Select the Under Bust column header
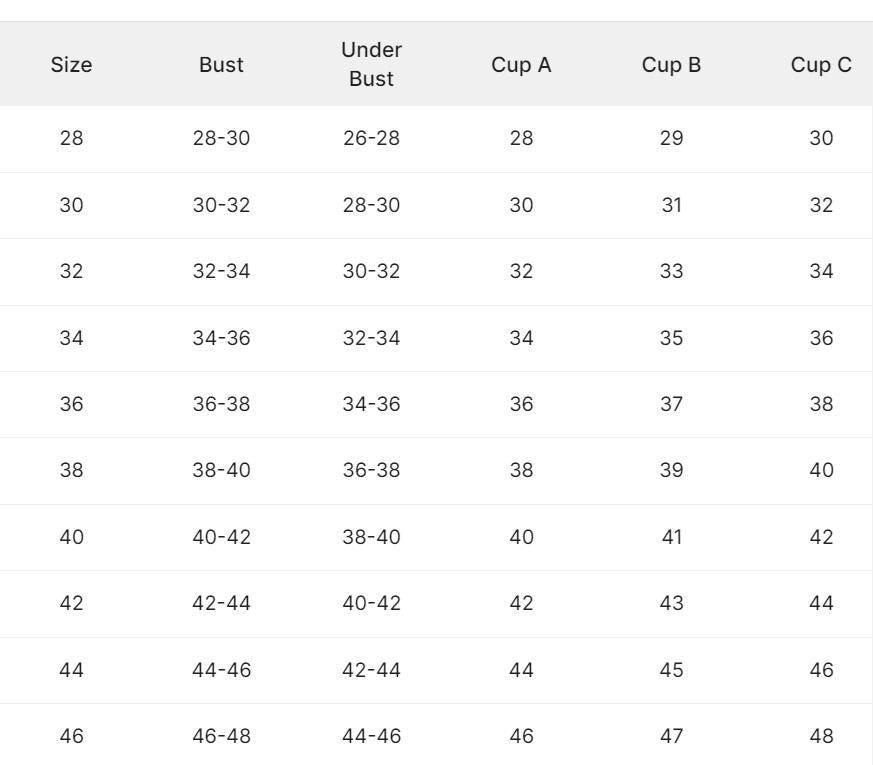The height and width of the screenshot is (765, 873). [371, 64]
